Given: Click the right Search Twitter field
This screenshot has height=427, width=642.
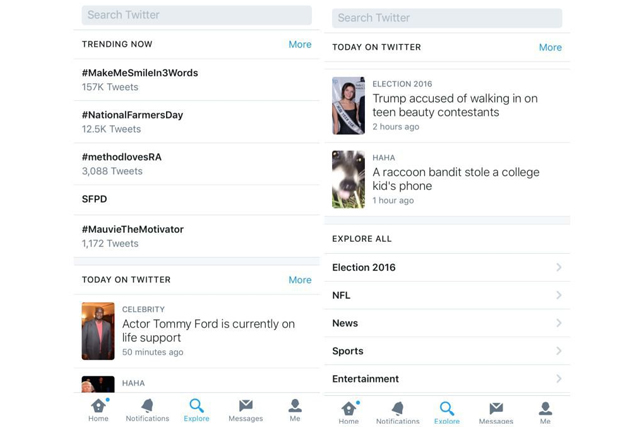Looking at the screenshot, I should click(447, 18).
